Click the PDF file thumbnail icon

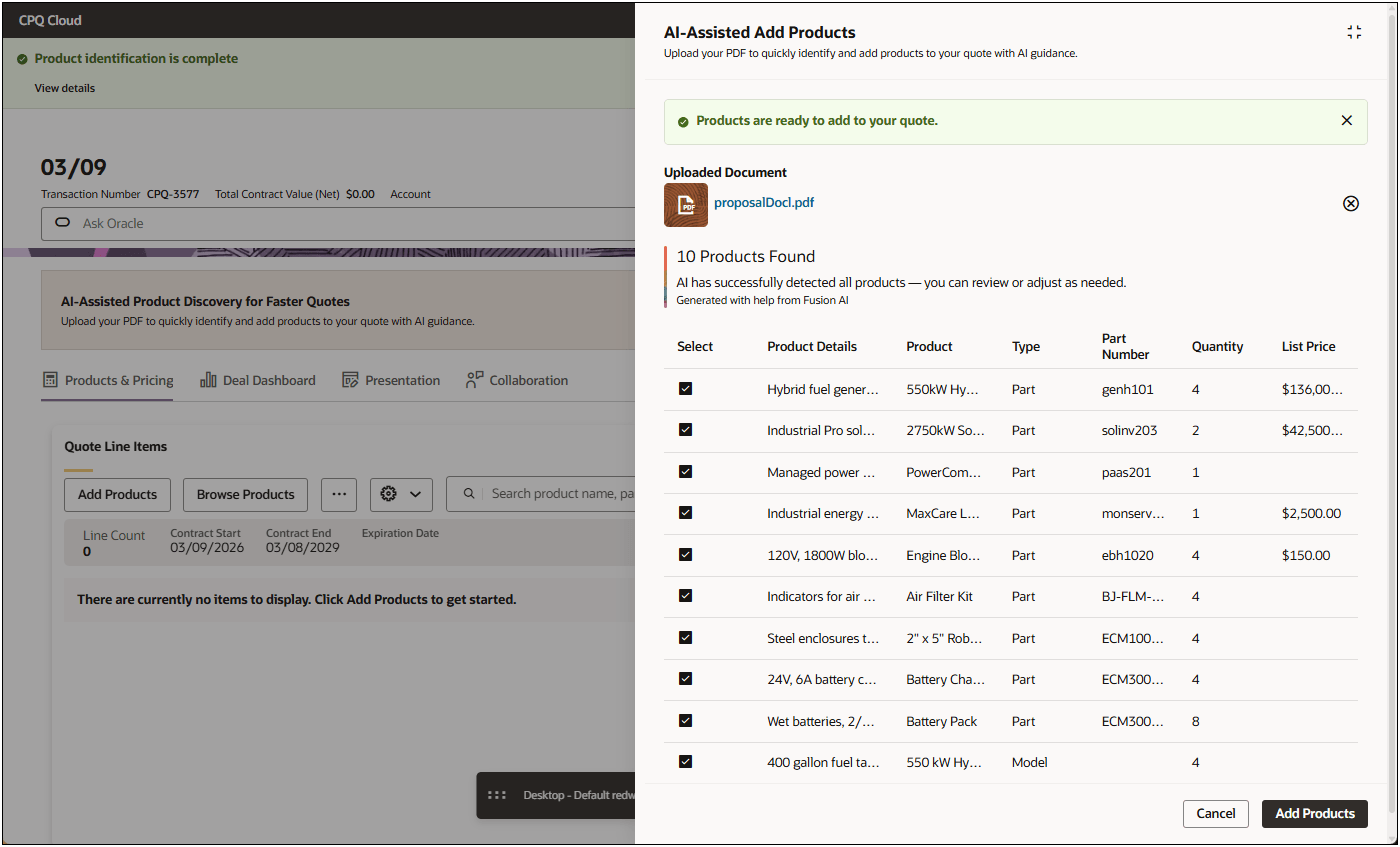(x=686, y=205)
